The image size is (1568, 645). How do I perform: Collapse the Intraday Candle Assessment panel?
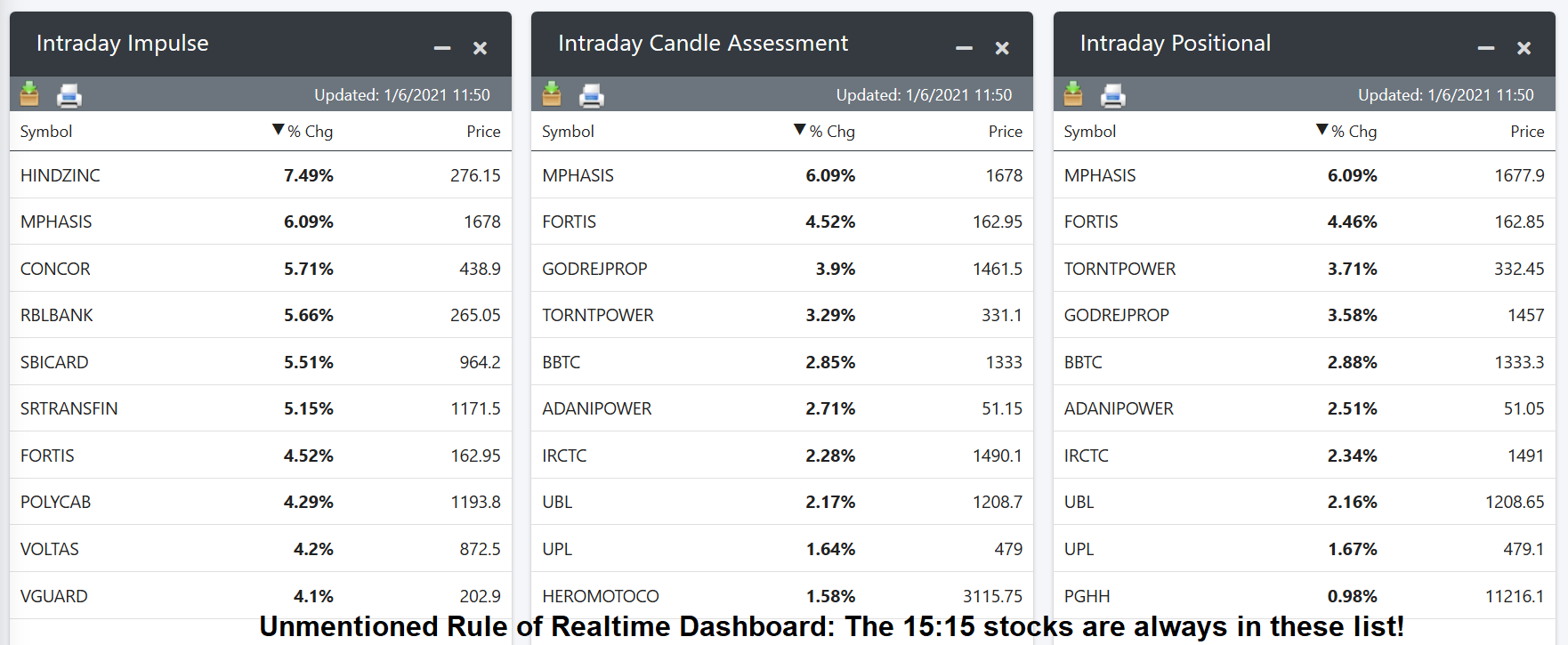click(964, 48)
